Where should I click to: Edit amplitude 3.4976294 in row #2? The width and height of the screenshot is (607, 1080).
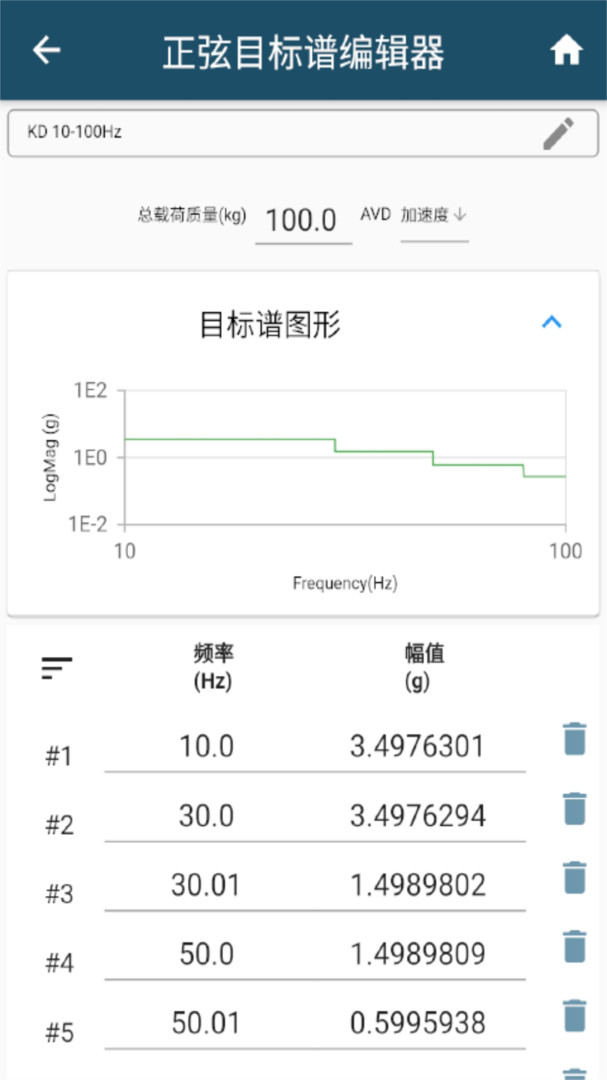tap(418, 817)
